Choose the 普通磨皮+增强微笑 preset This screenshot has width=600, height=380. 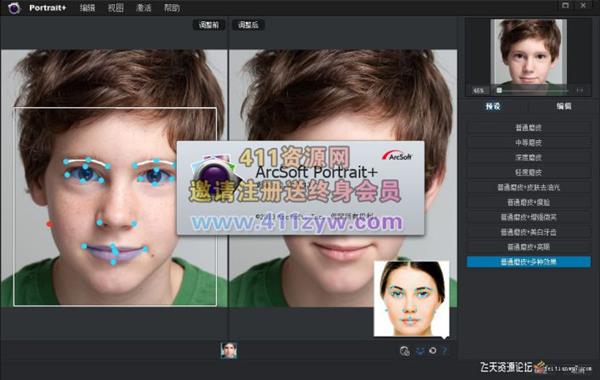pos(528,217)
